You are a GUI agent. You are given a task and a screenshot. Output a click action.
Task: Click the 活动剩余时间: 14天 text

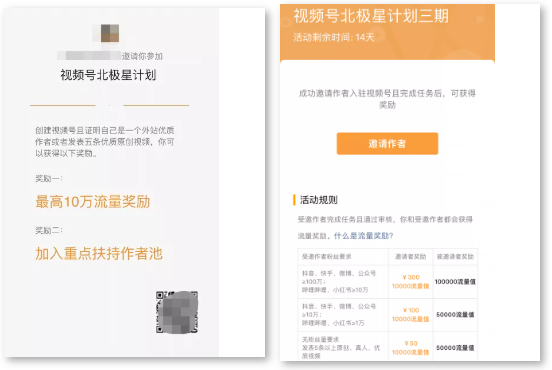333,37
